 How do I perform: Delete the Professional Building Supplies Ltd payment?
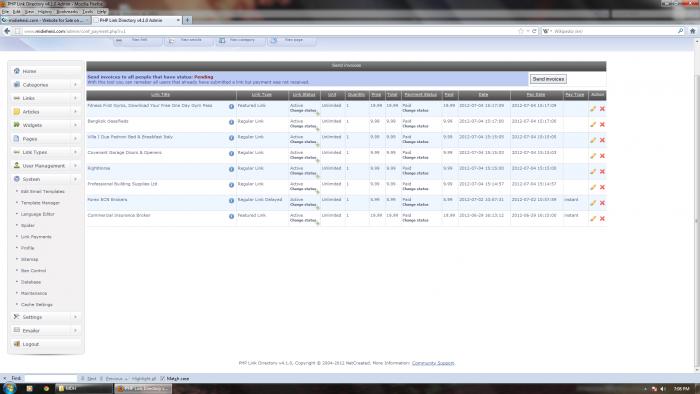[602, 187]
